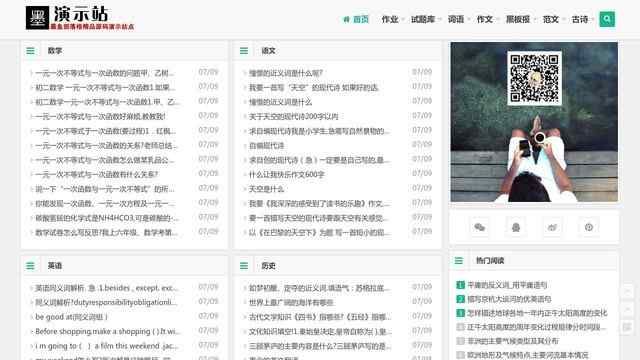Image resolution: width=640 pixels, height=360 pixels.
Task: Open article 世界上最广阔的海洋有哪些
Action: (291, 302)
